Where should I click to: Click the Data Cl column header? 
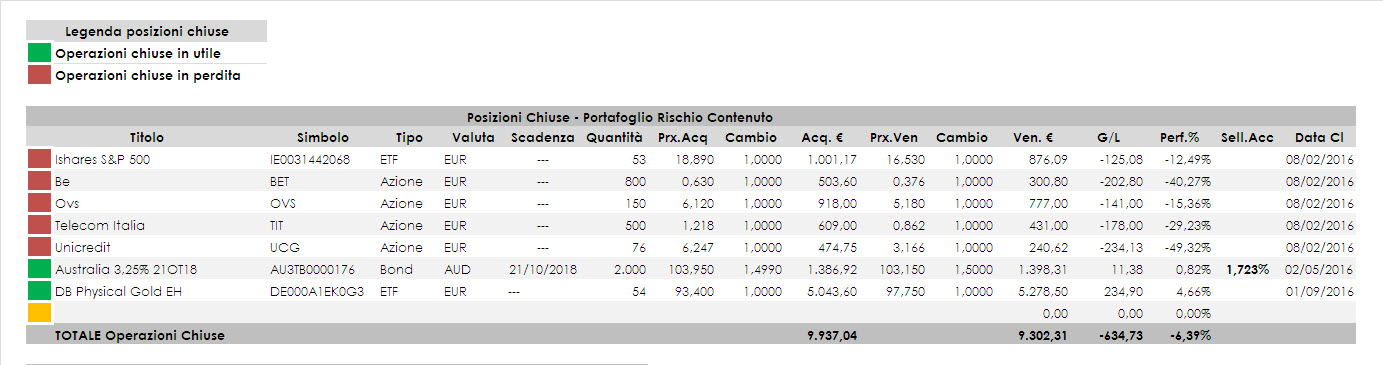point(1319,137)
